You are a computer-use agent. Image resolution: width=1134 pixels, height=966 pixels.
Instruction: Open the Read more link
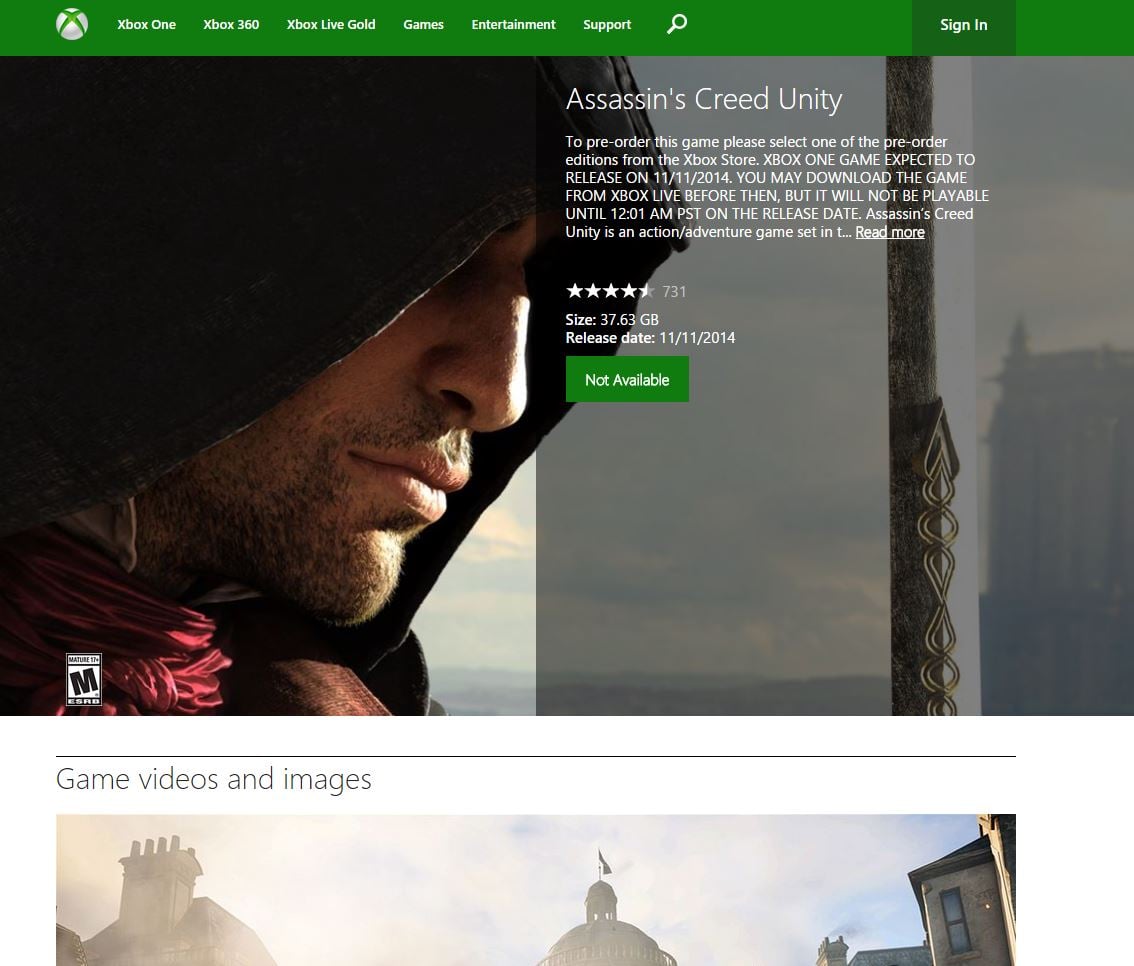pos(889,231)
